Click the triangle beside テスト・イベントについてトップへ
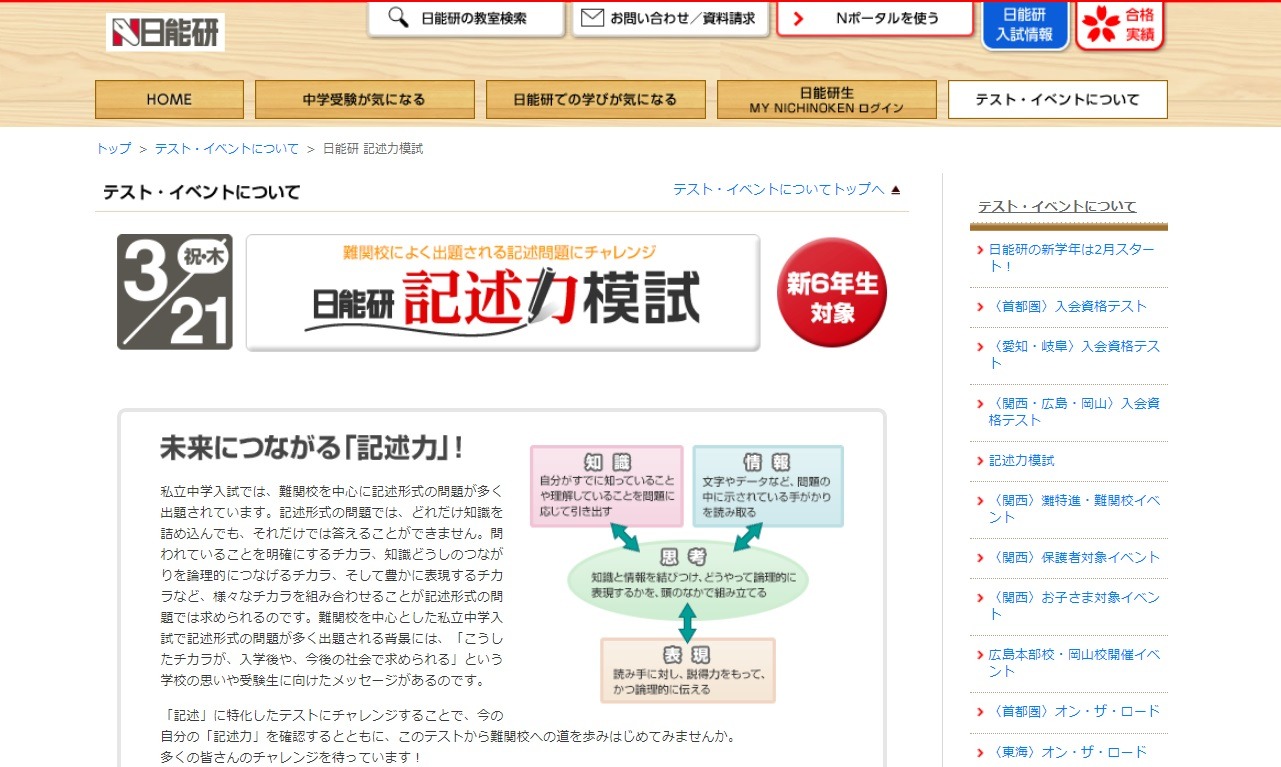 895,189
